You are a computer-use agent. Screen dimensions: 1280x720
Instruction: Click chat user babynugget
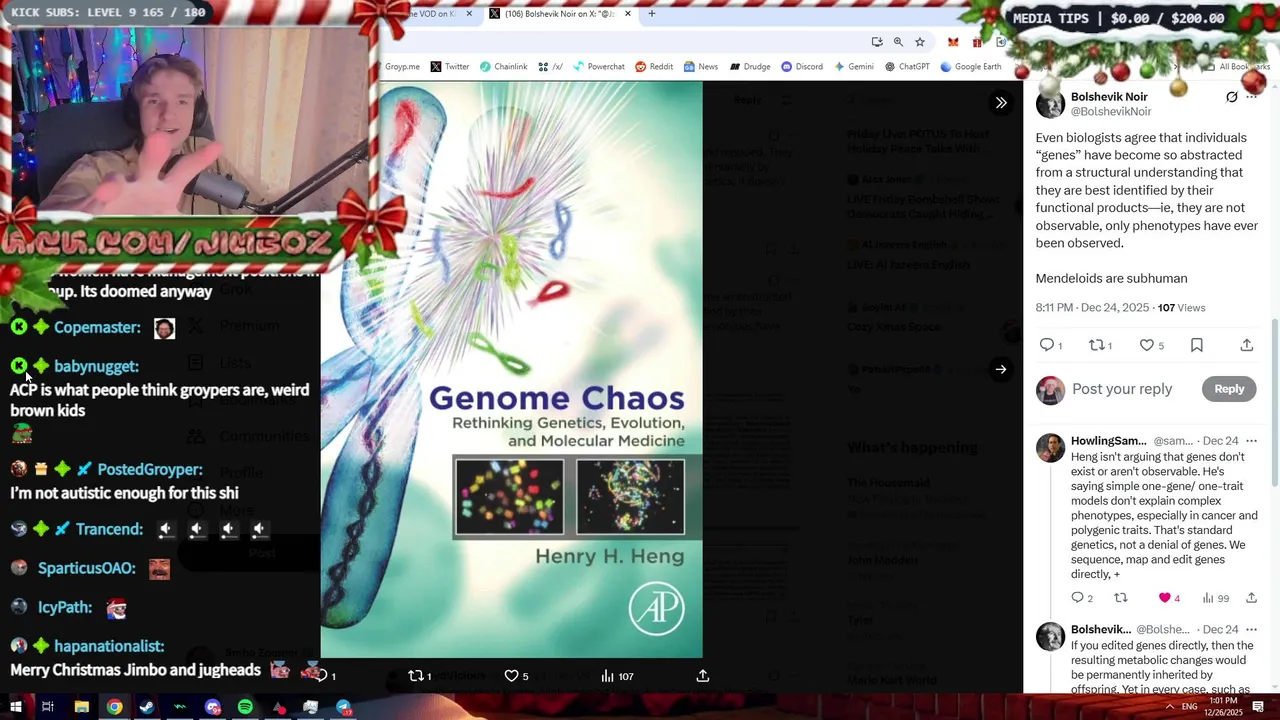click(96, 366)
